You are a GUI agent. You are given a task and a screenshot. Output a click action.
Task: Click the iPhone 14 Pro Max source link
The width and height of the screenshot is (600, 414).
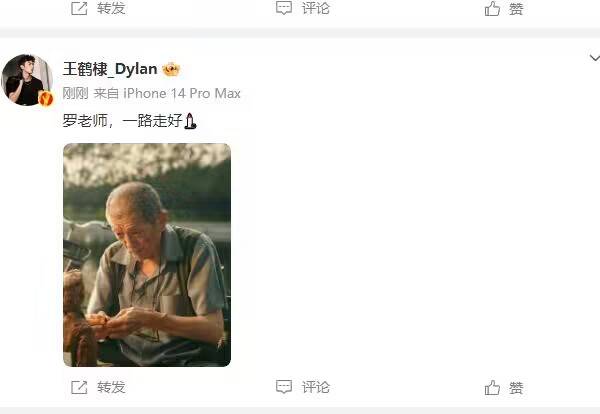182,93
